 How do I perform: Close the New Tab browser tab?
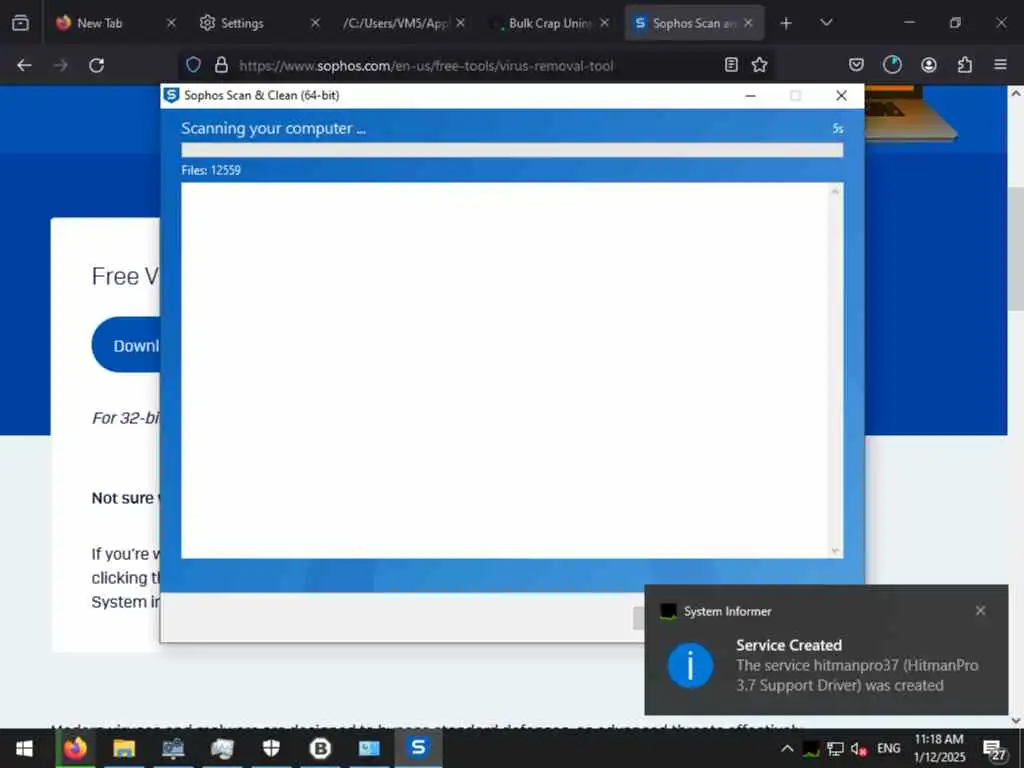pos(171,23)
